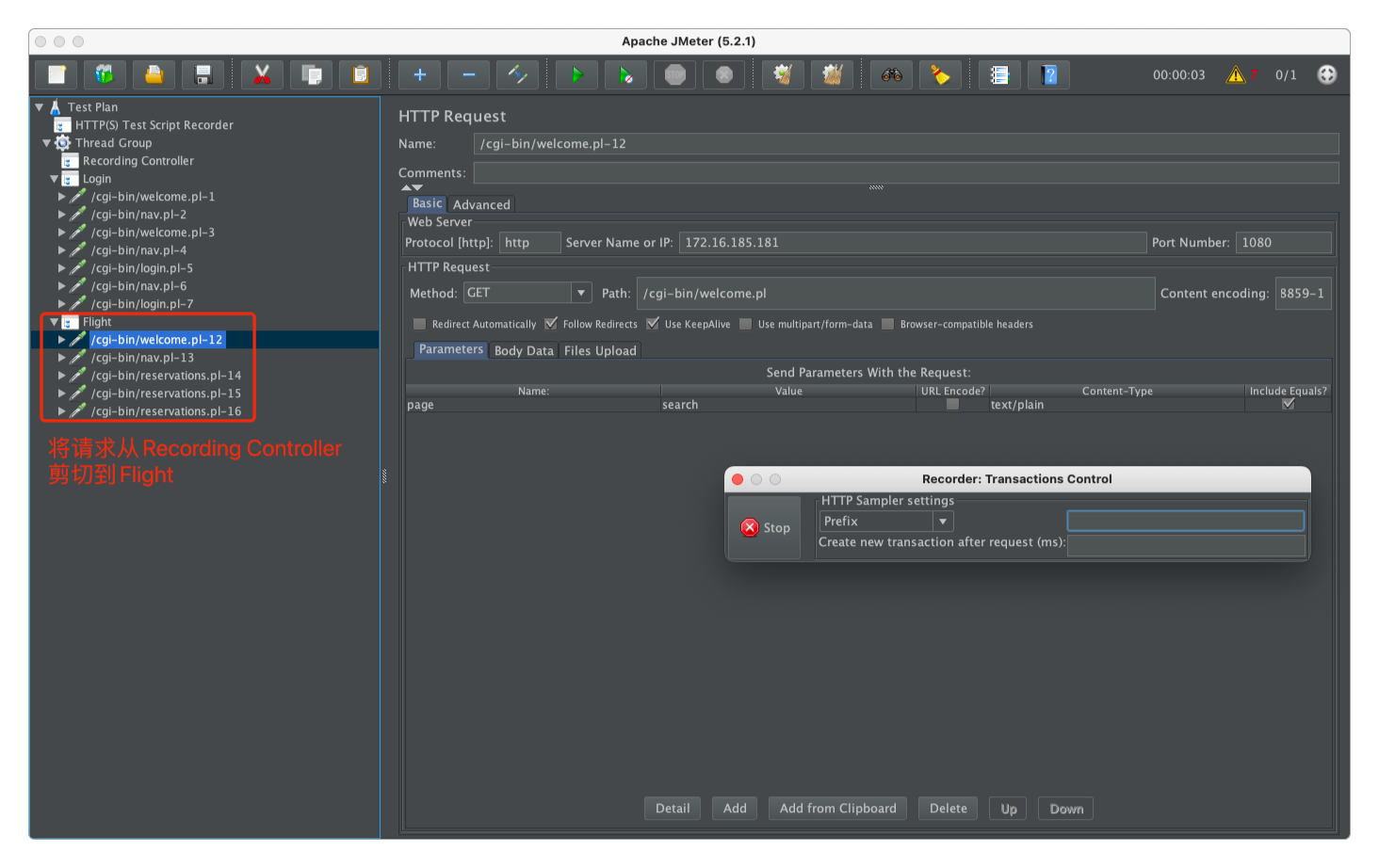Select Recording Controller in tree
1379x868 pixels.
(x=138, y=161)
